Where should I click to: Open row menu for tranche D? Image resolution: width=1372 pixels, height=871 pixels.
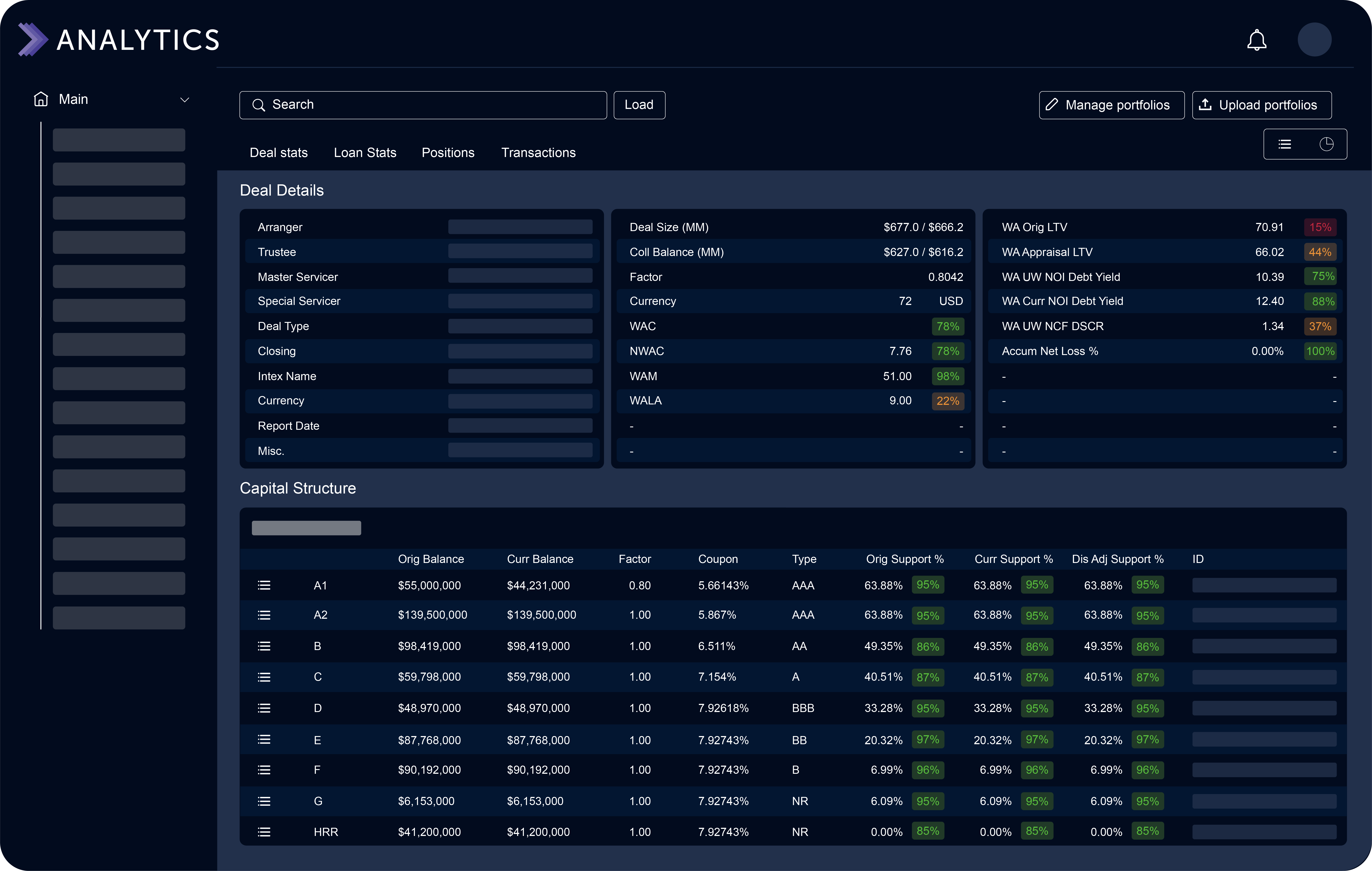tap(264, 708)
